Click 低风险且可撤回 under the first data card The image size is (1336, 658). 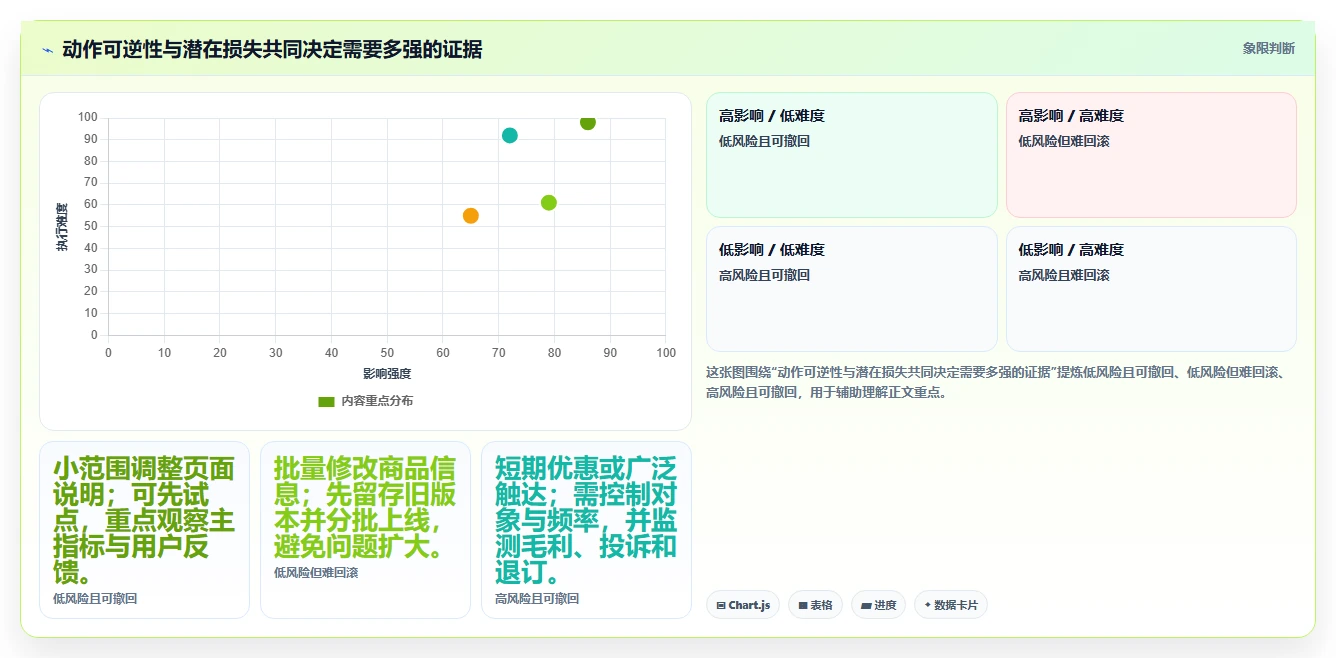tap(95, 599)
